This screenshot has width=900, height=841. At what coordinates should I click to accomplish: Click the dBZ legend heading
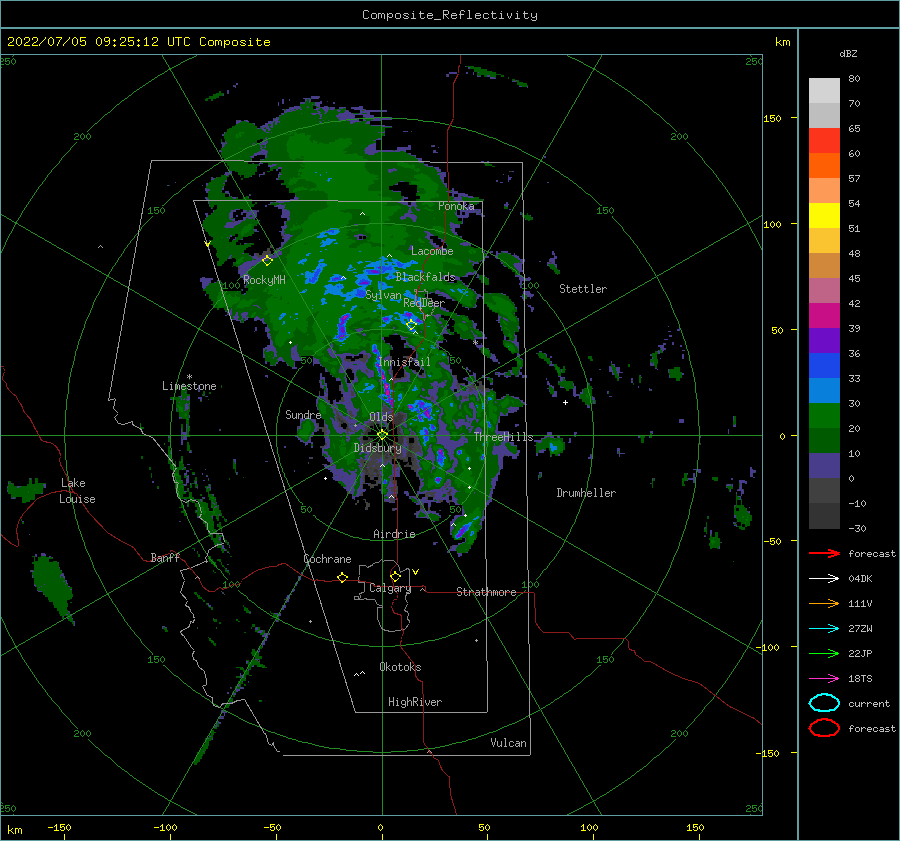point(848,53)
